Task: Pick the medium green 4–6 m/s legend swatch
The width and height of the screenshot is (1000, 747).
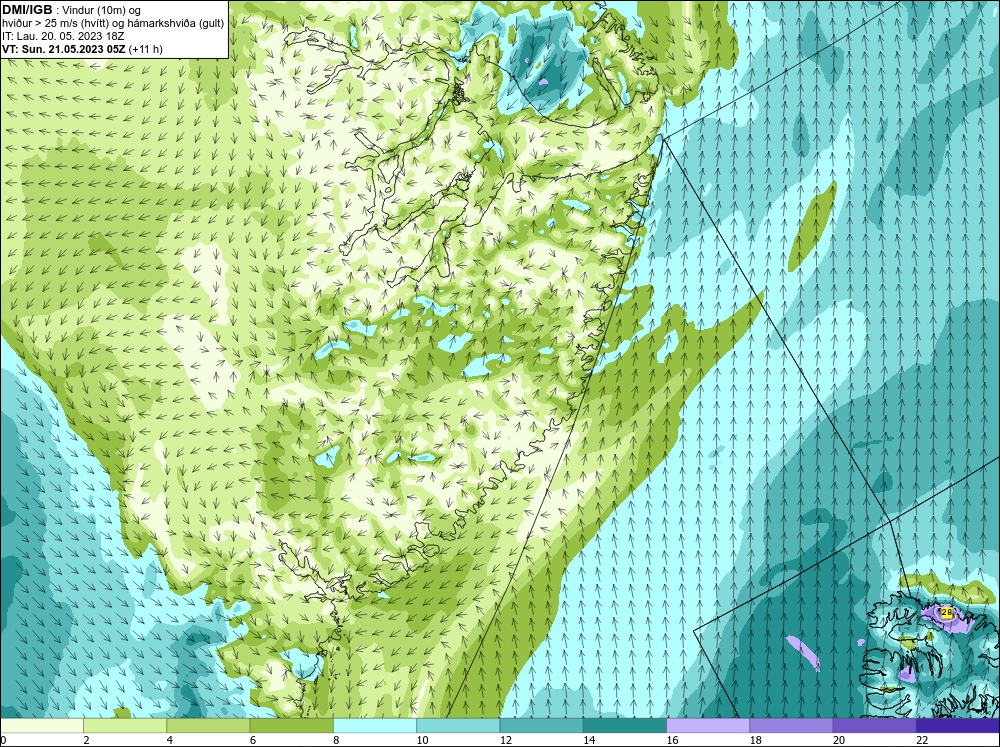Action: [208, 726]
